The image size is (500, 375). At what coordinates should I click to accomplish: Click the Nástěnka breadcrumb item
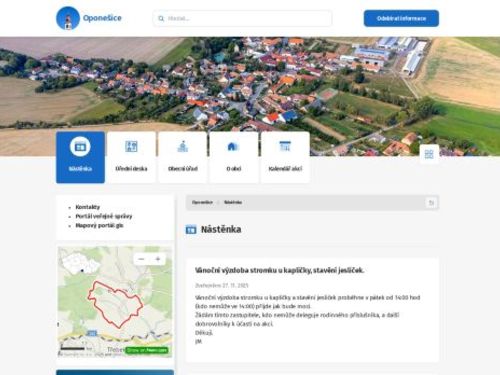233,202
